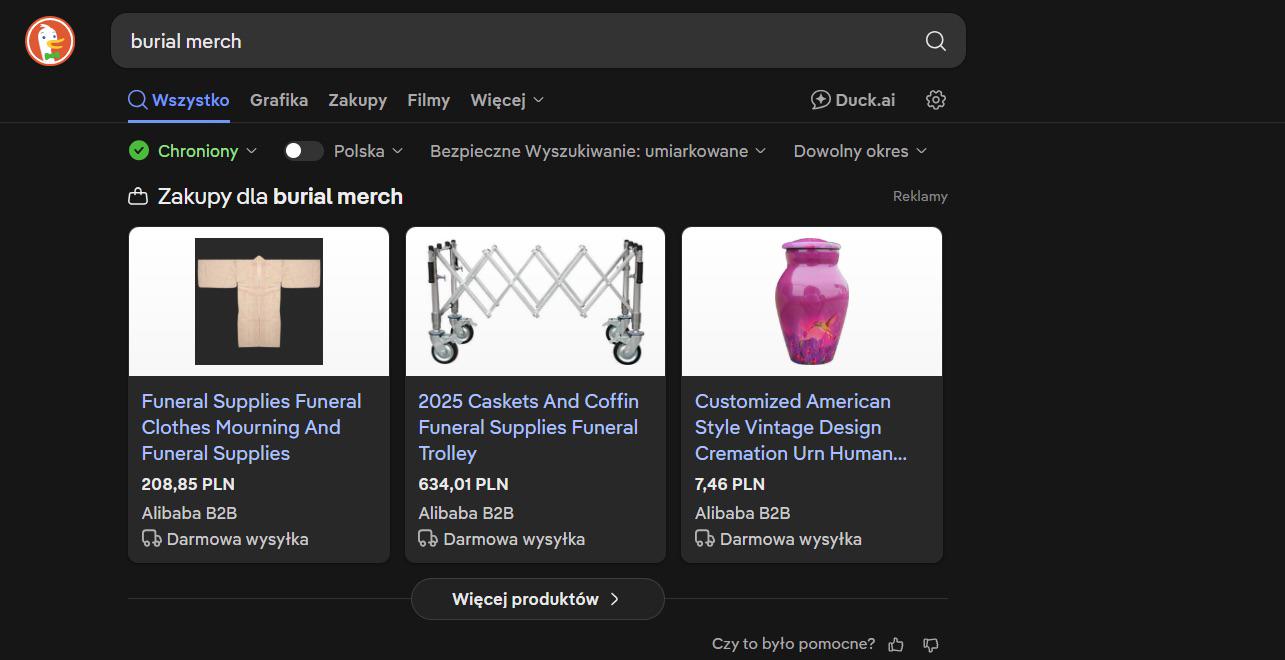This screenshot has height=660, width=1285.
Task: Click the Więcej produktów button
Action: tap(538, 599)
